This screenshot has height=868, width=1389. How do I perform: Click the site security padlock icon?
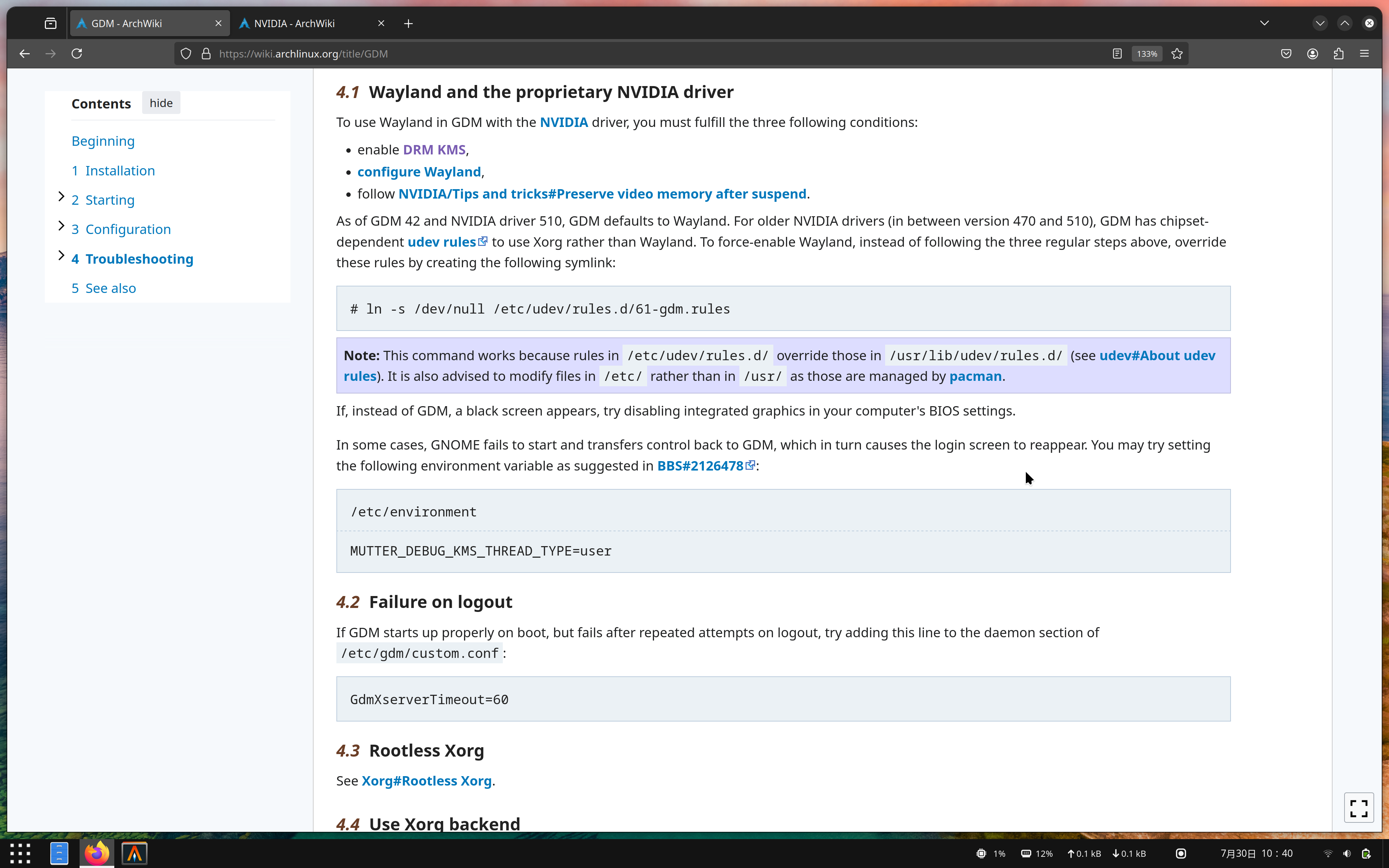click(x=206, y=54)
